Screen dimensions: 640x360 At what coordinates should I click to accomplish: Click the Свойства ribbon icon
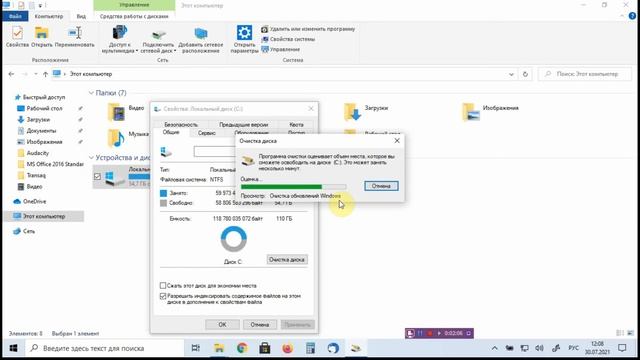pyautogui.click(x=17, y=36)
